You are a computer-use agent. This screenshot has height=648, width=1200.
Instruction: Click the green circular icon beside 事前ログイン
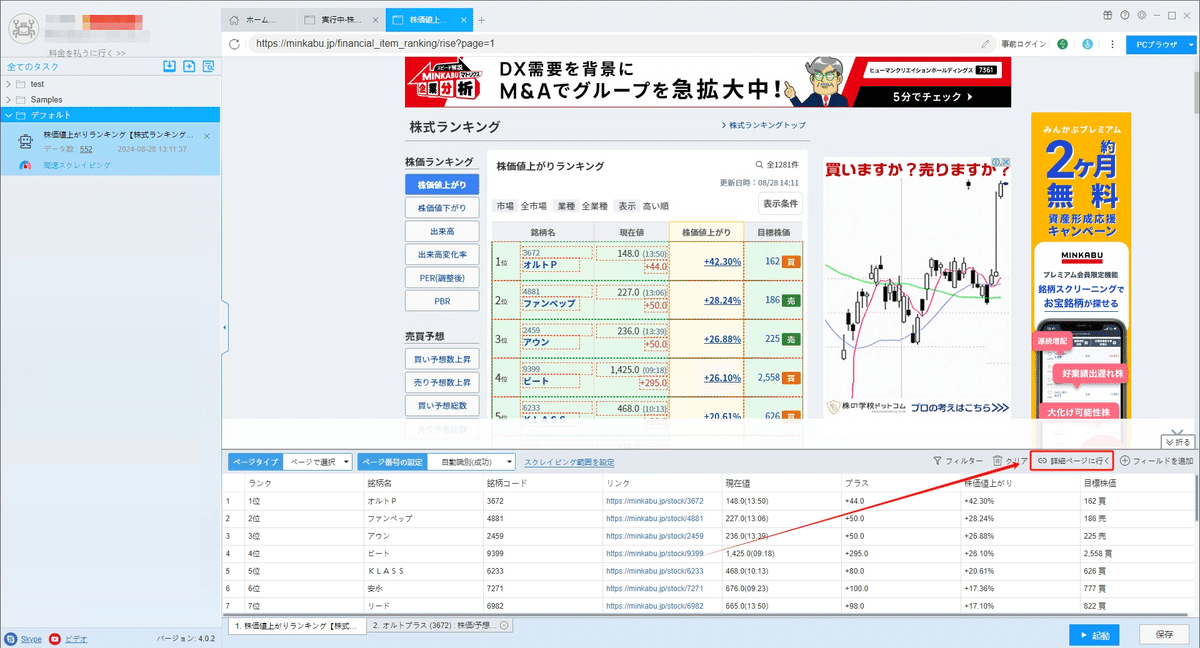(x=1061, y=44)
